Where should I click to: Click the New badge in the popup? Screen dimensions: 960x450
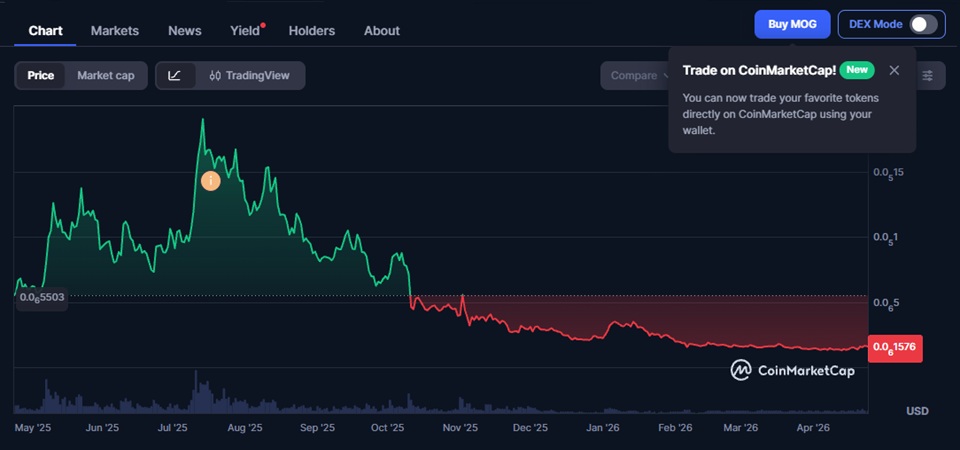point(857,70)
